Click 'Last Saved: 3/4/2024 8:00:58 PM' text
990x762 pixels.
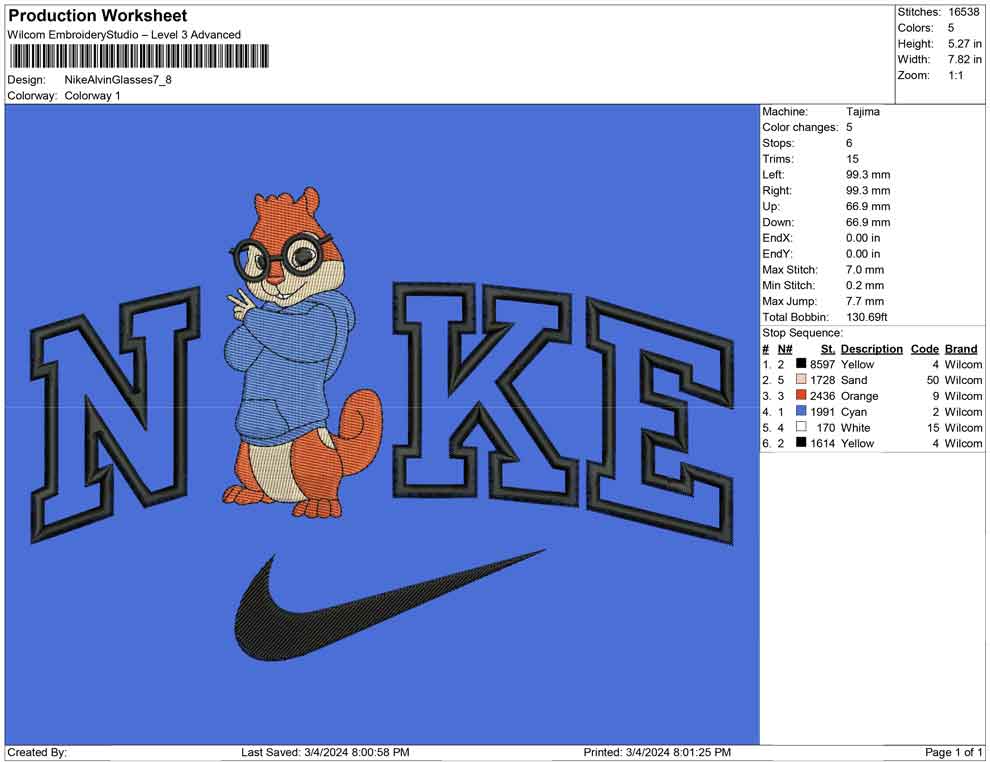[x=325, y=752]
